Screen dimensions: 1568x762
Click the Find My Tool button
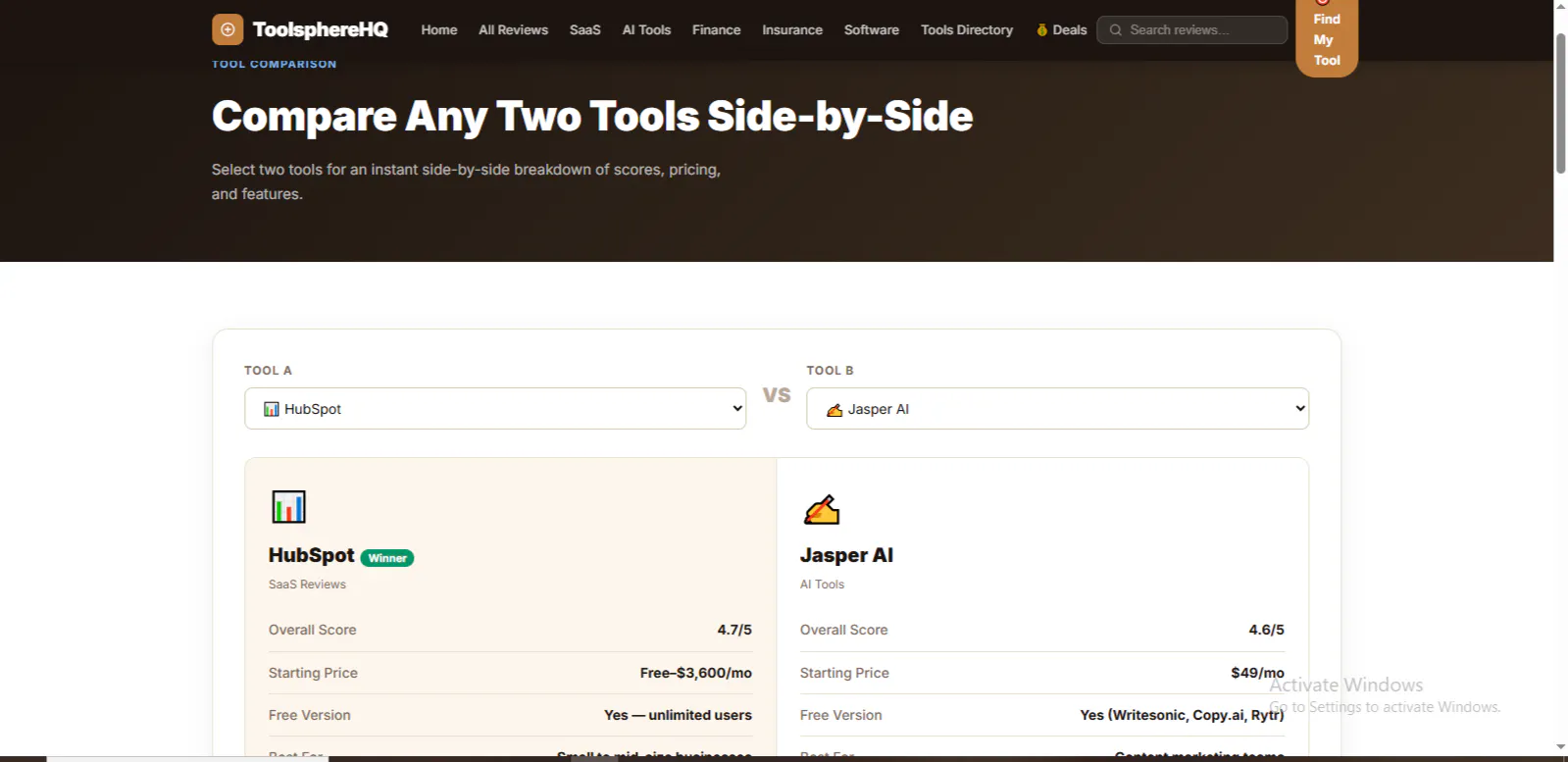[1327, 37]
